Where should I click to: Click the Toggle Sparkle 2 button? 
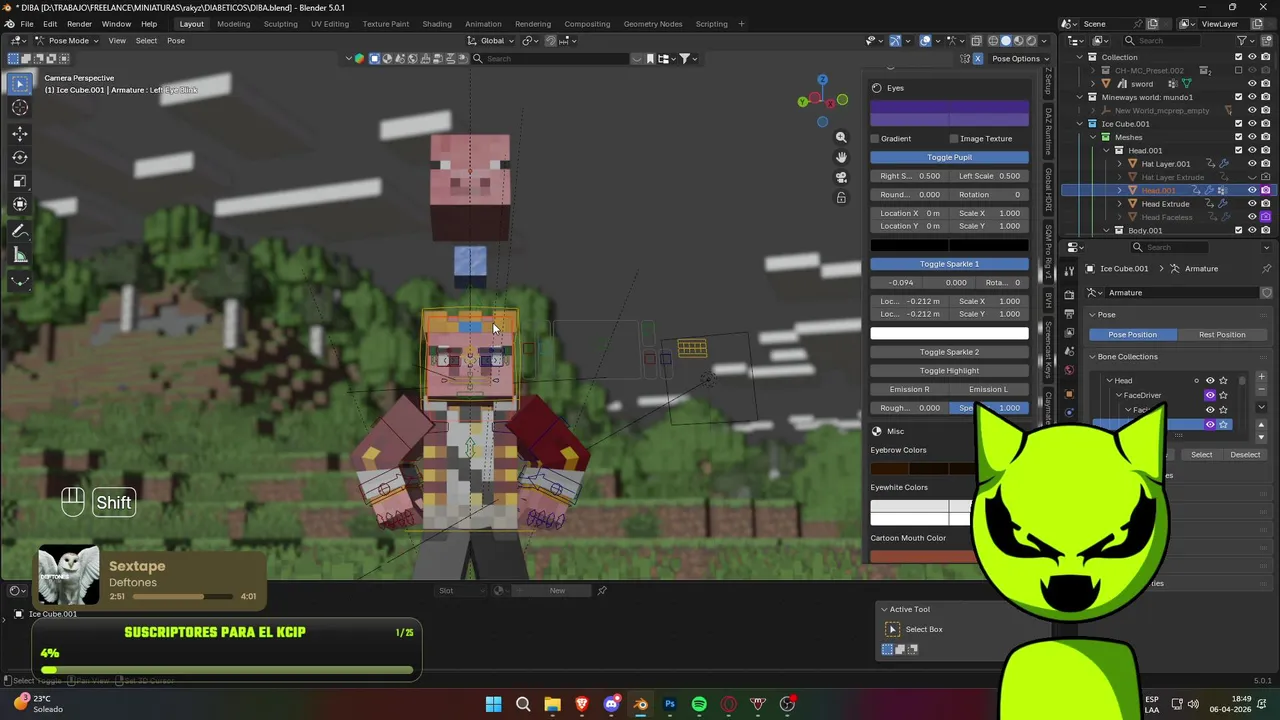pyautogui.click(x=949, y=352)
